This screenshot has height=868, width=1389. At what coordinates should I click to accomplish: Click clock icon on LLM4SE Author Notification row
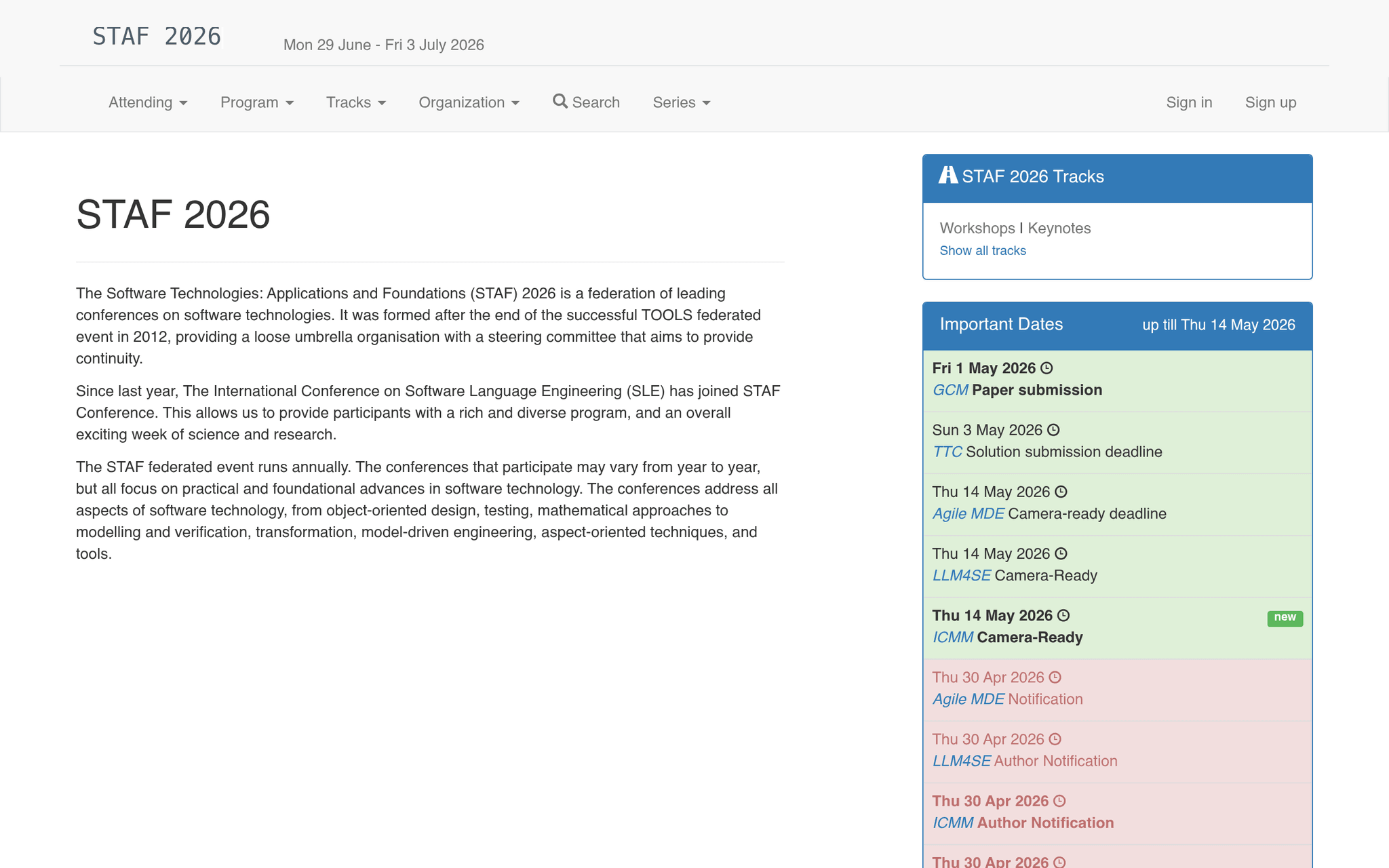coord(1055,739)
